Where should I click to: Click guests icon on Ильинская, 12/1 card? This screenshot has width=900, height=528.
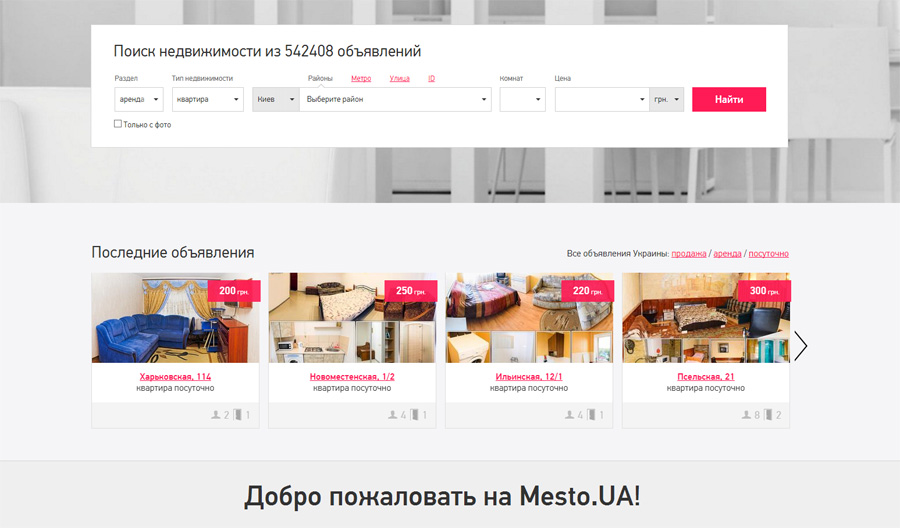click(569, 415)
